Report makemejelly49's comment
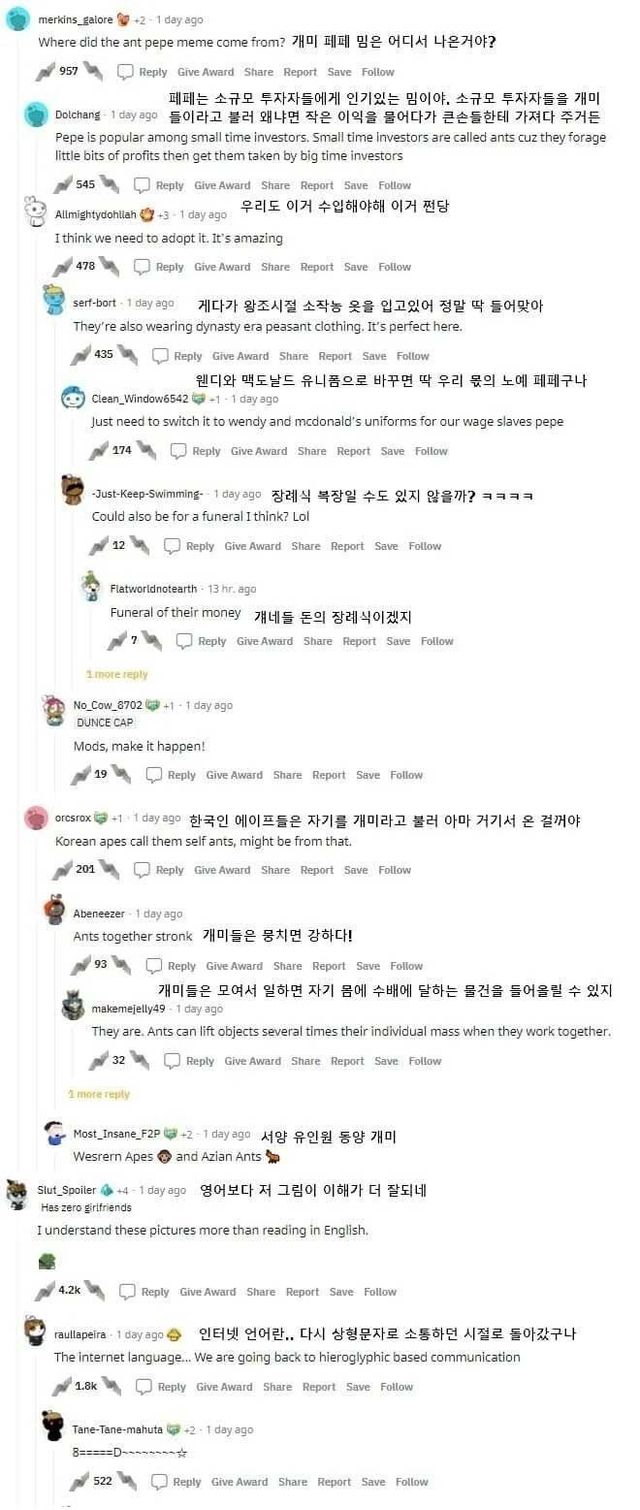Image resolution: width=640 pixels, height=1510 pixels. coord(347,1061)
